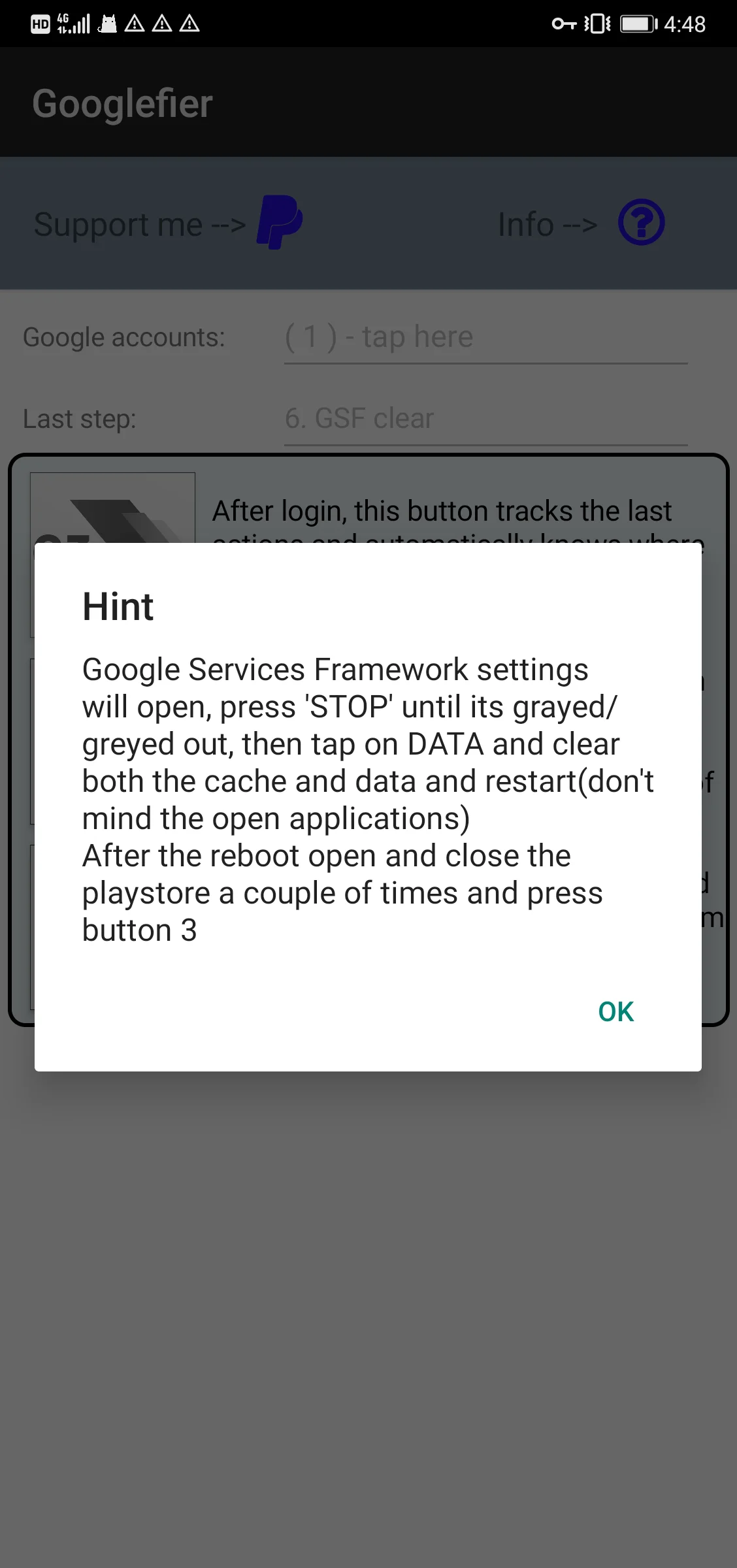Tap the vibrate mode status icon
The width and height of the screenshot is (737, 1568).
pos(597,24)
